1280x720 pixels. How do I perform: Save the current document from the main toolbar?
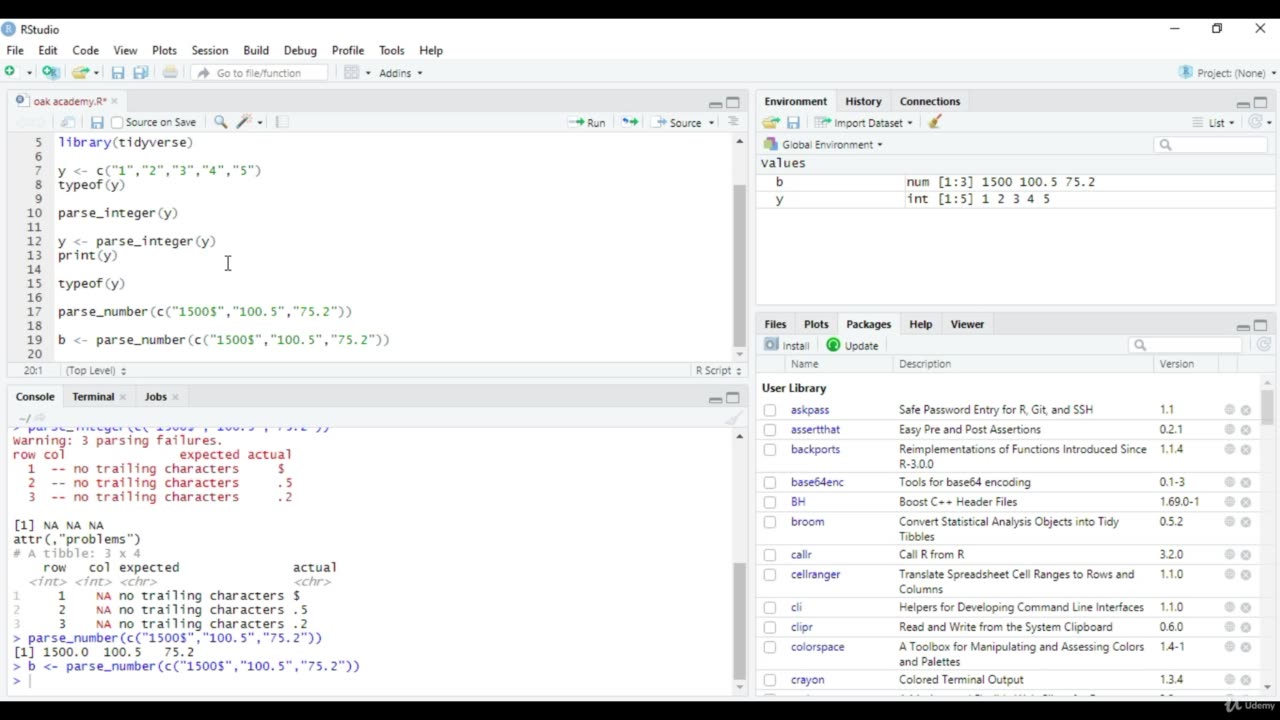117,72
